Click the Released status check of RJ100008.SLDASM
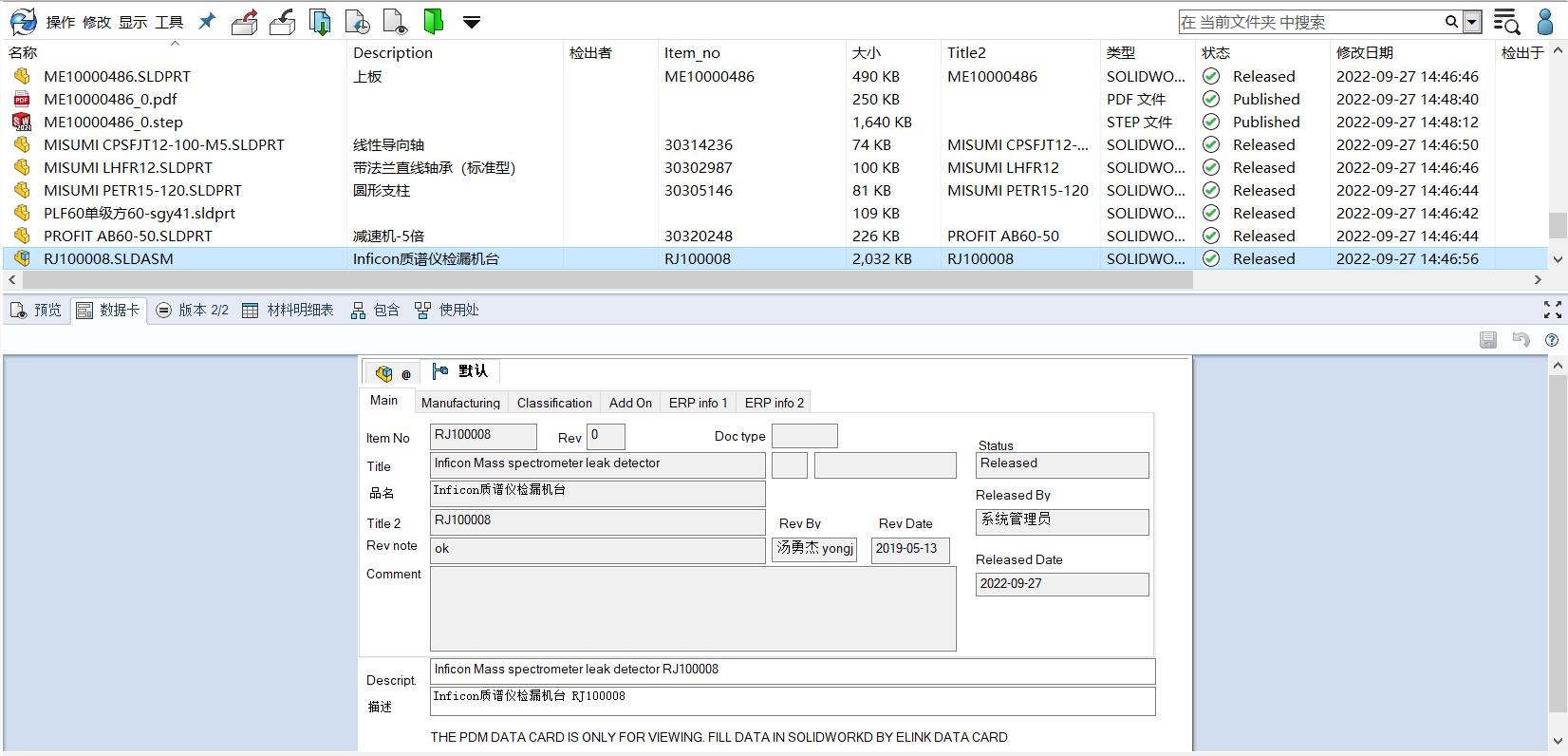 pos(1211,259)
